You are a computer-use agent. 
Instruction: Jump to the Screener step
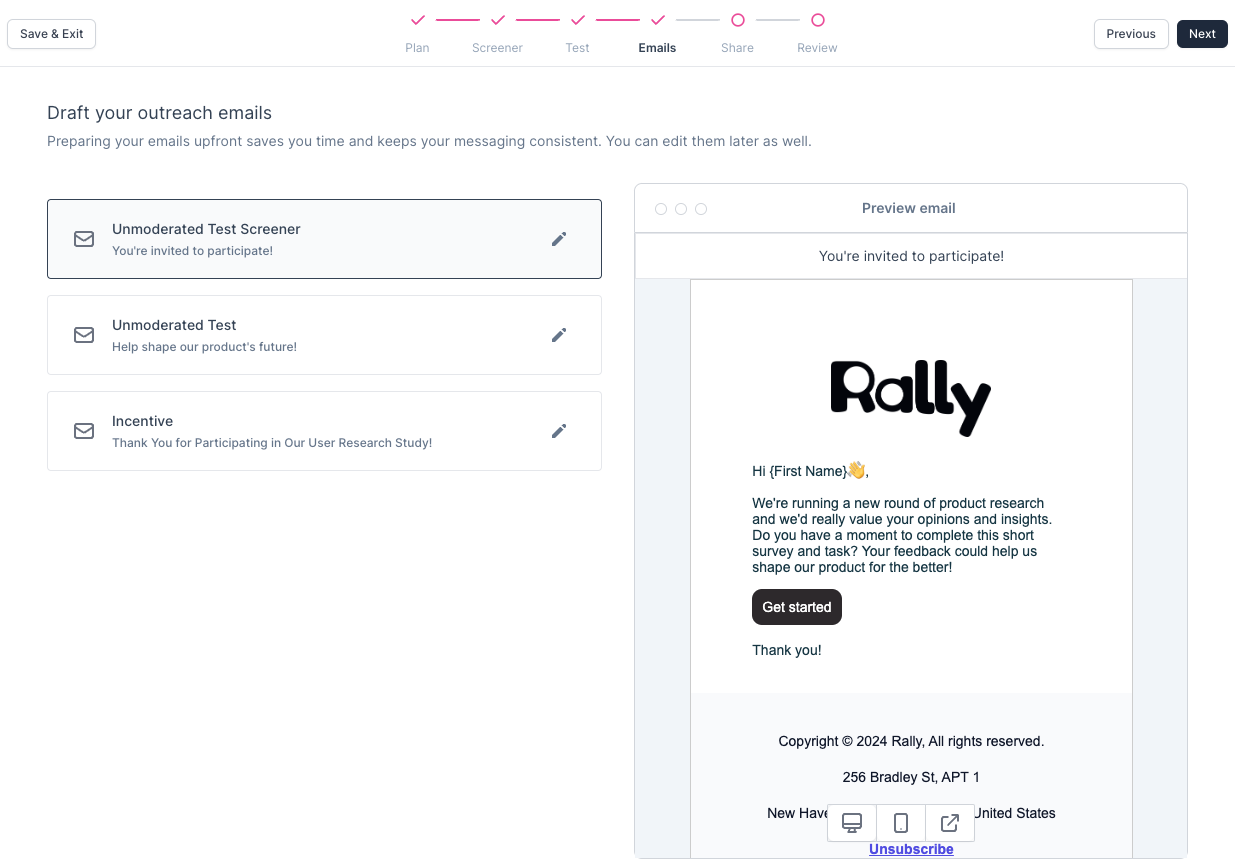[x=498, y=31]
